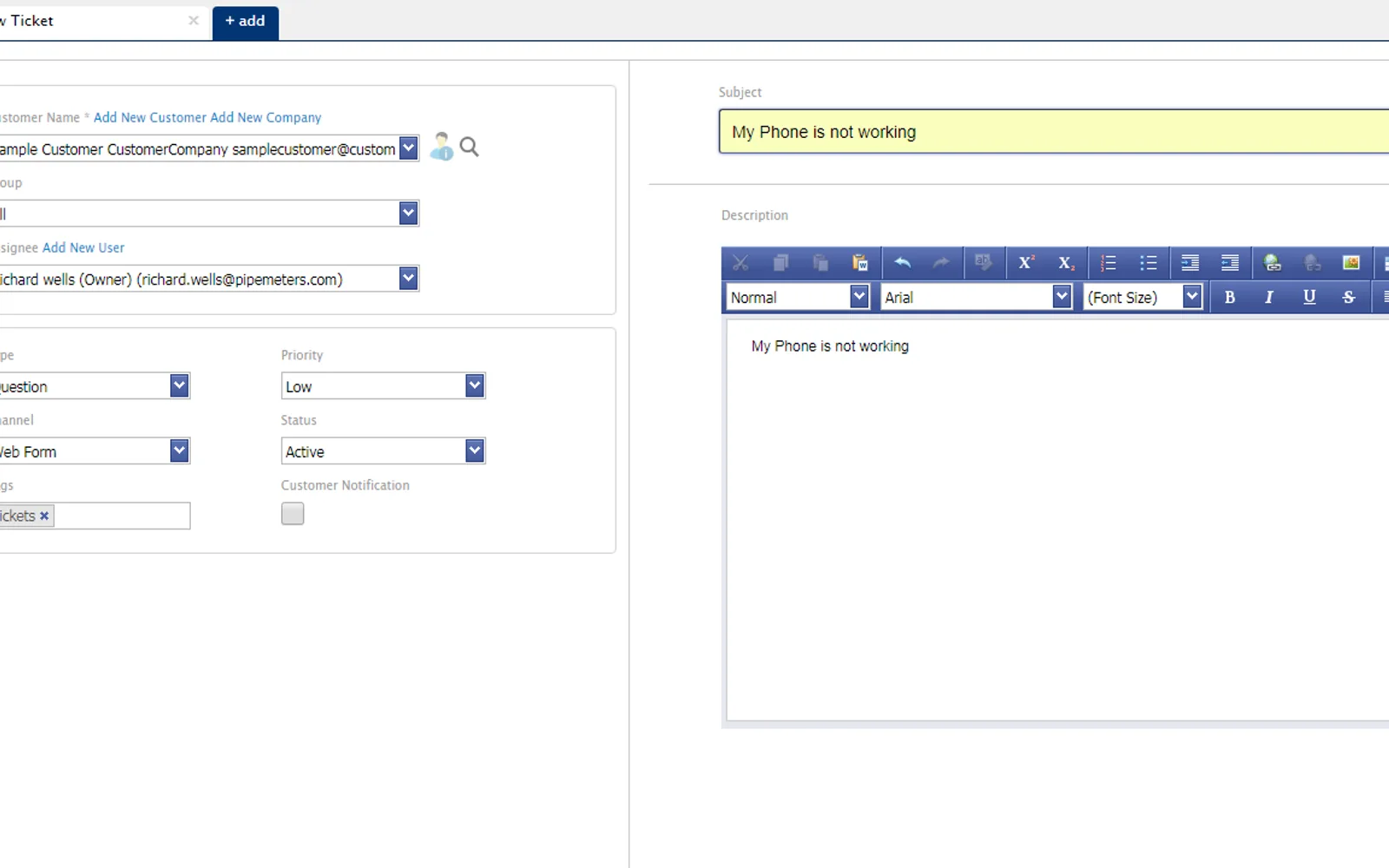Redo the edit in description editor
Screen dimensions: 1389x868
pos(942,263)
